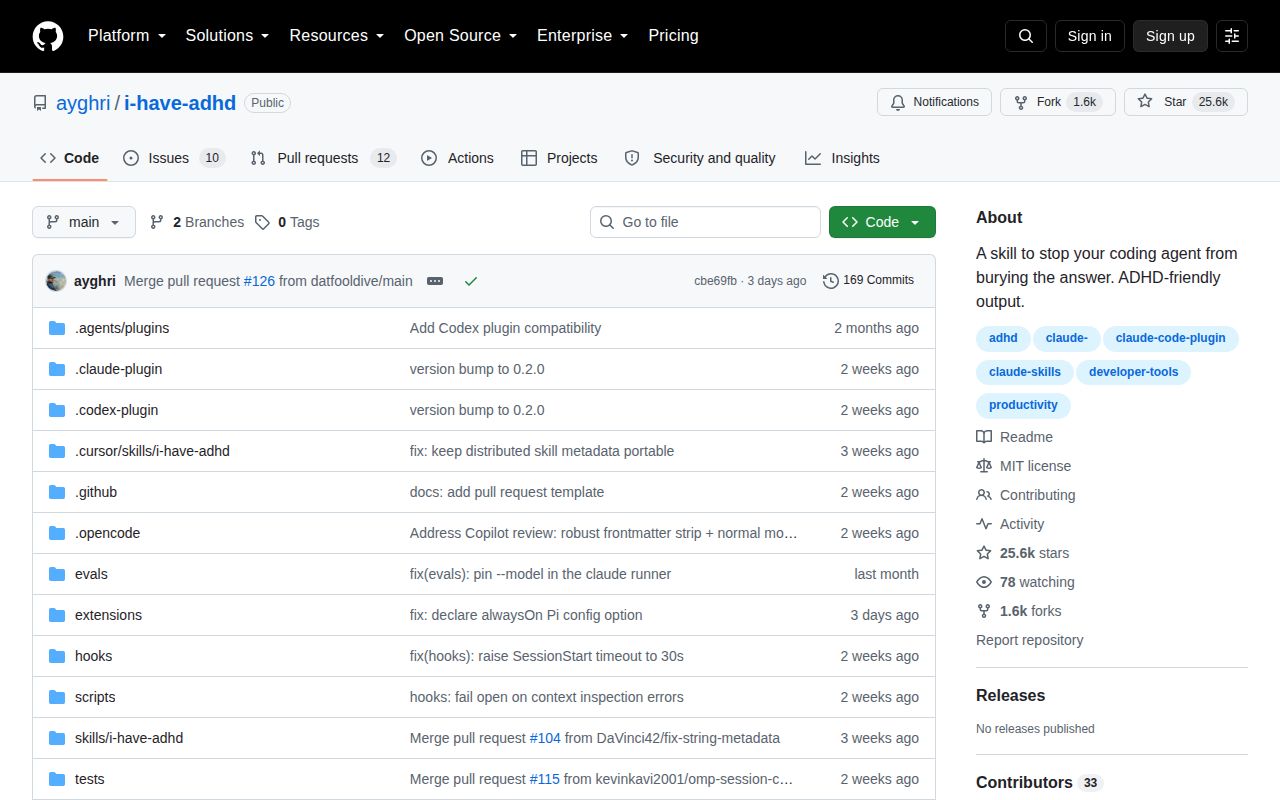1280x800 pixels.
Task: Click the repository icon before ayghri
Action: pyautogui.click(x=40, y=103)
